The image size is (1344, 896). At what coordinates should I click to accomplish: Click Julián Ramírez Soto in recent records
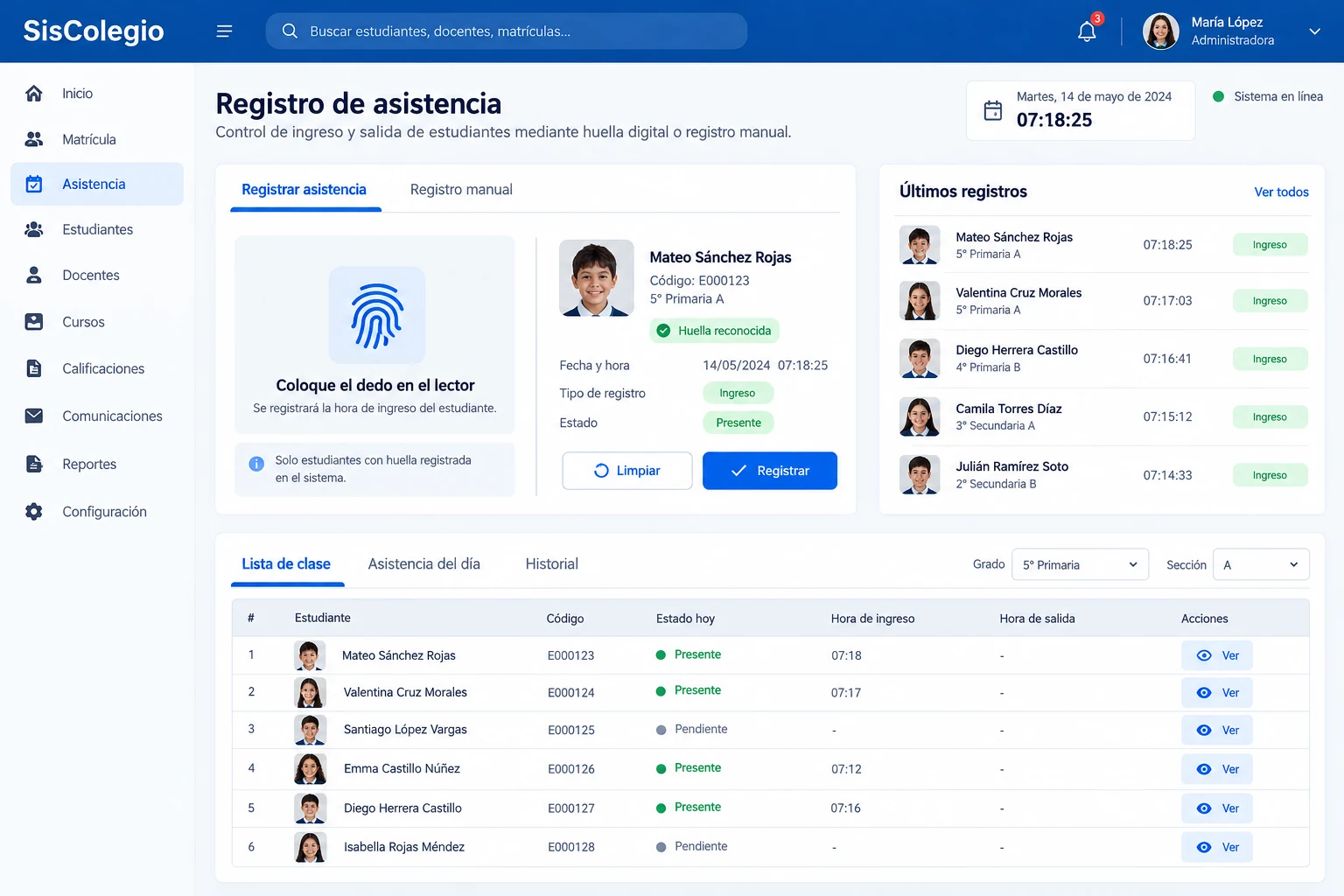pos(1012,466)
